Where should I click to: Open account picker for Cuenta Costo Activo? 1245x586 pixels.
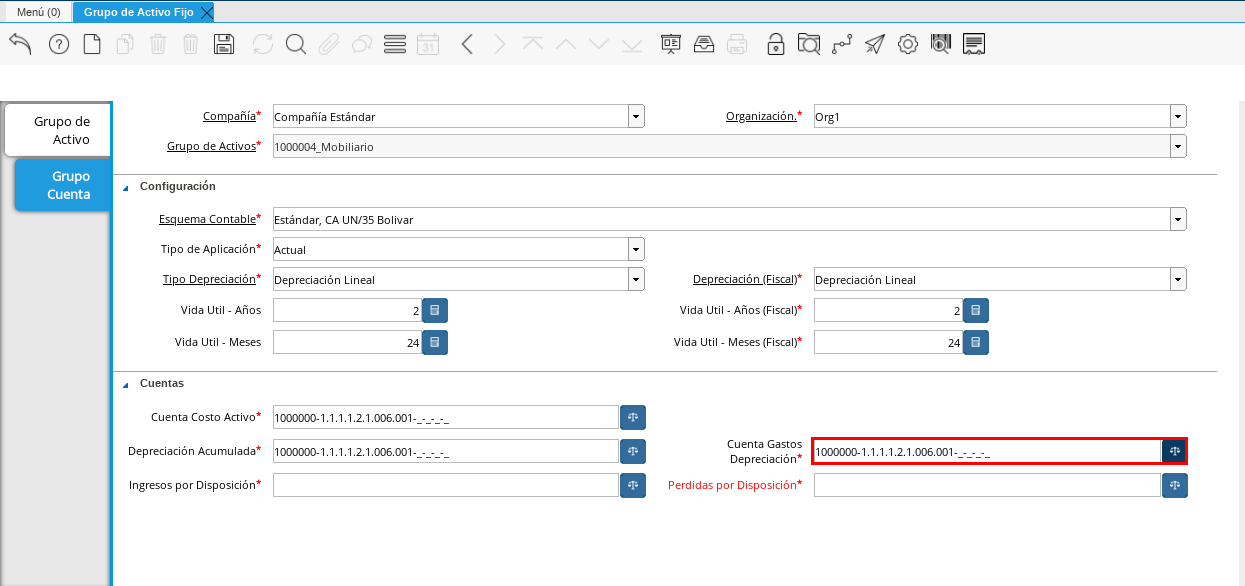(633, 417)
